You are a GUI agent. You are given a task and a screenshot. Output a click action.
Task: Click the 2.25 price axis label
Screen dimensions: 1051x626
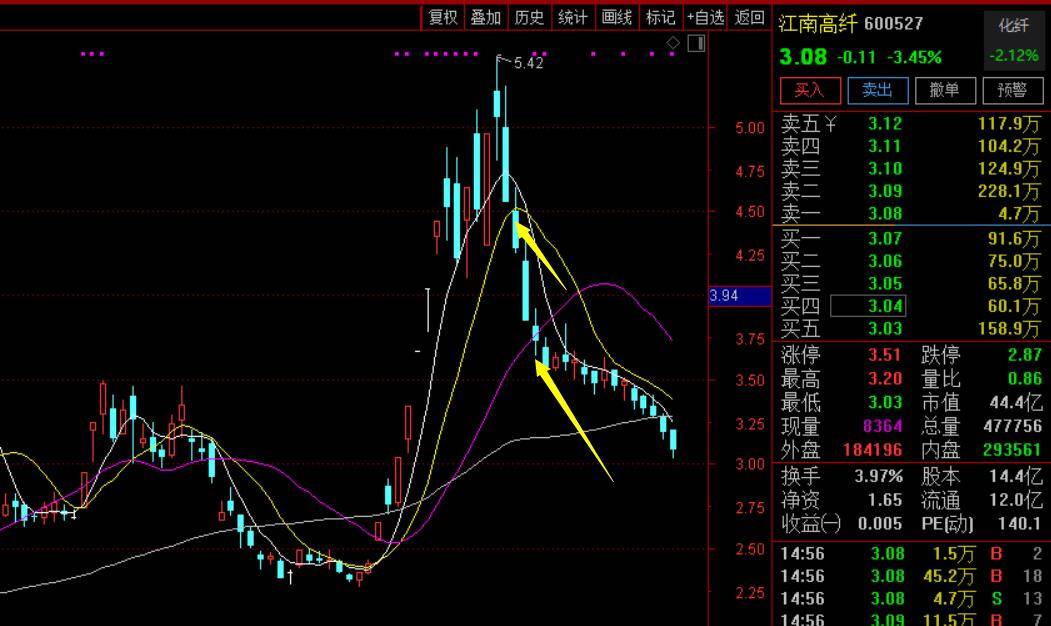(x=750, y=593)
